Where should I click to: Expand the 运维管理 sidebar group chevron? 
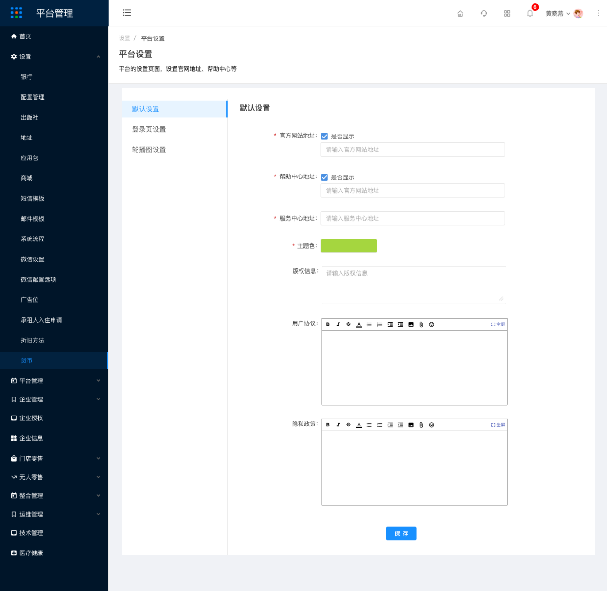point(98,514)
